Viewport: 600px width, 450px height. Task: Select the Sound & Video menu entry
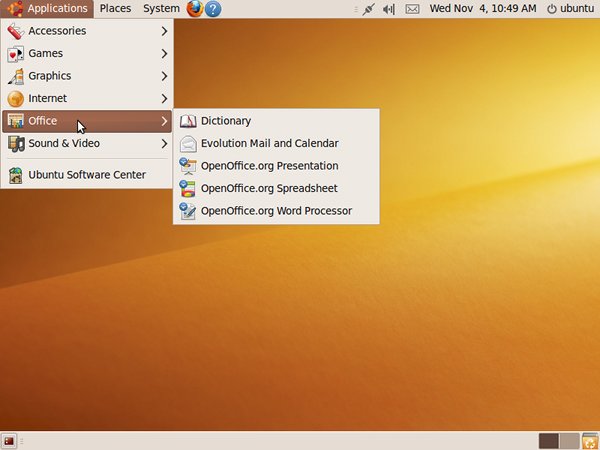tap(87, 144)
